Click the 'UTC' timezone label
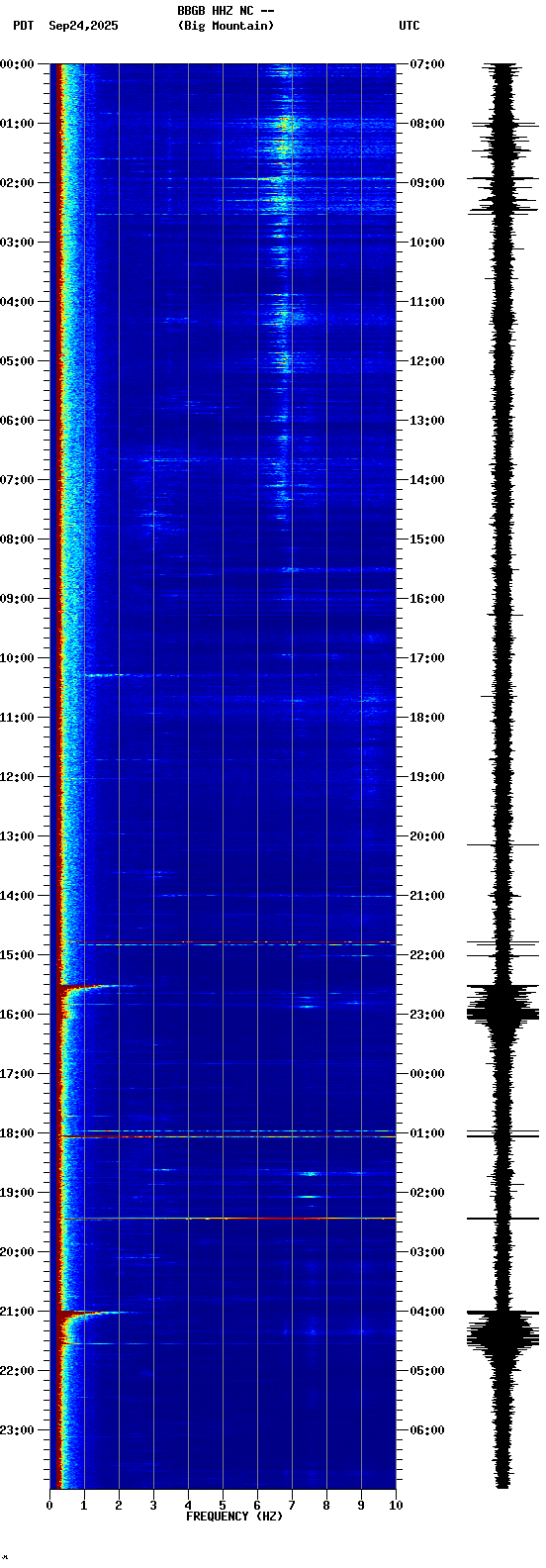 coord(409,26)
